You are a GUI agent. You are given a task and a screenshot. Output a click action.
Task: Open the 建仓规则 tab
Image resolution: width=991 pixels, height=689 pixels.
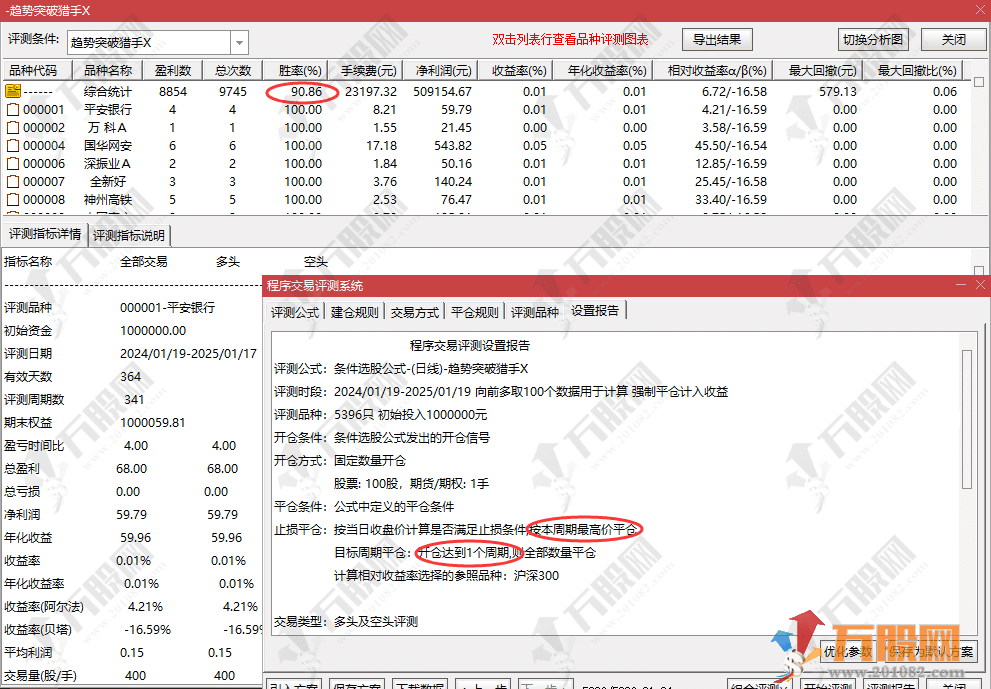(x=355, y=312)
